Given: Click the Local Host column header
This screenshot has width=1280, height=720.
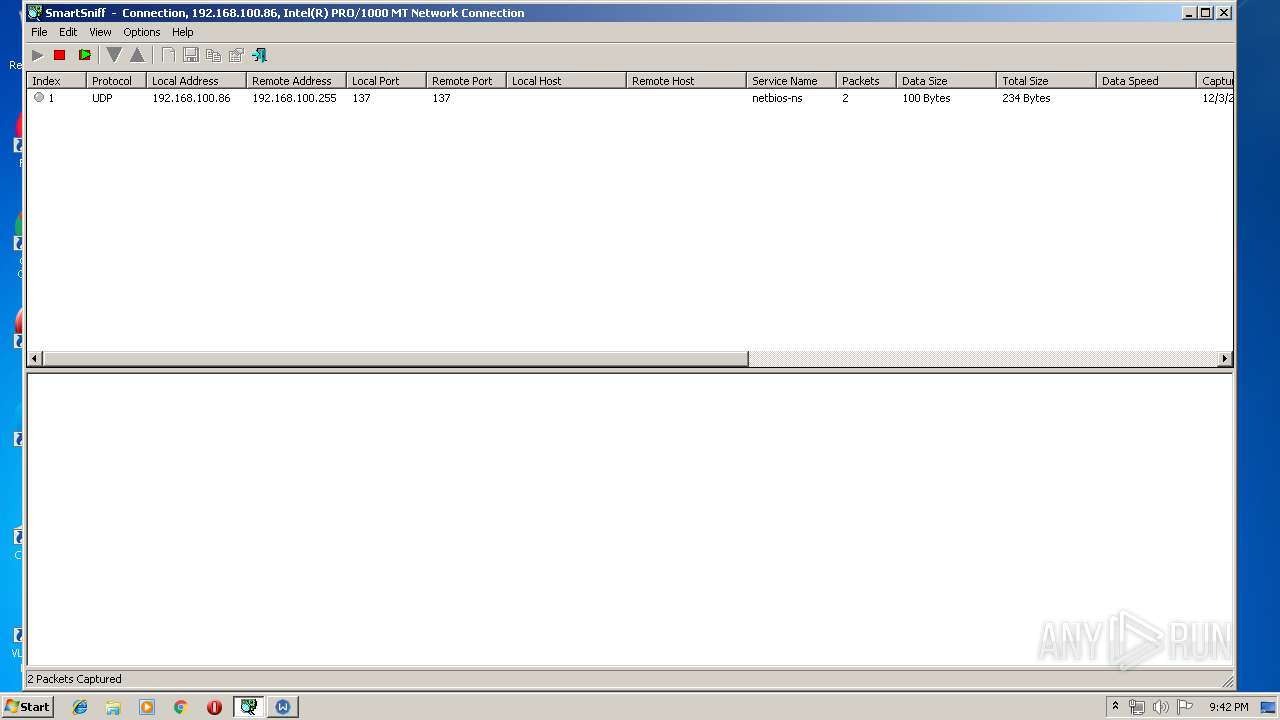Looking at the screenshot, I should coord(566,81).
